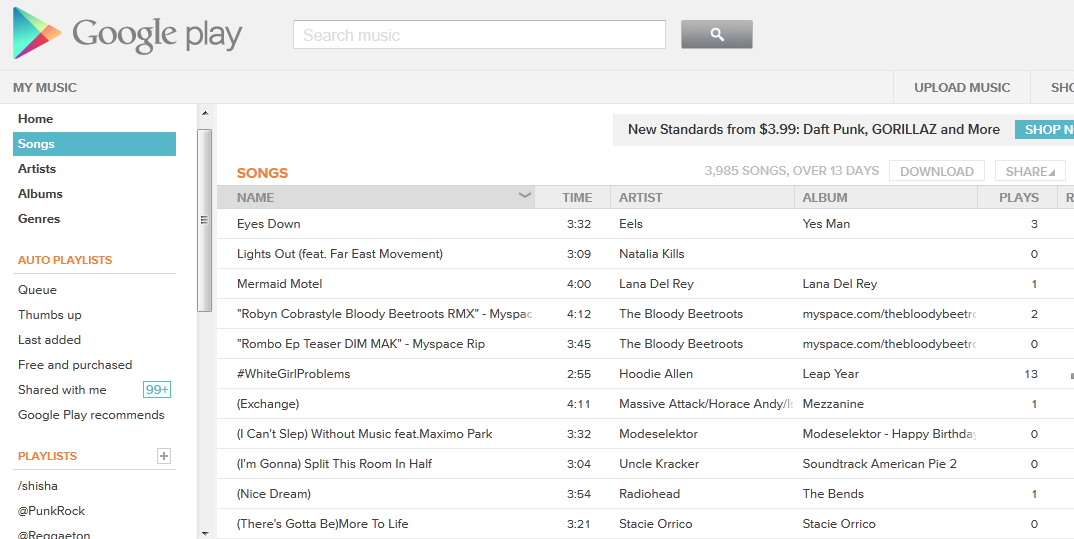Screen dimensions: 1074x539
Task: Open the @PunkRock playlist
Action: click(52, 511)
